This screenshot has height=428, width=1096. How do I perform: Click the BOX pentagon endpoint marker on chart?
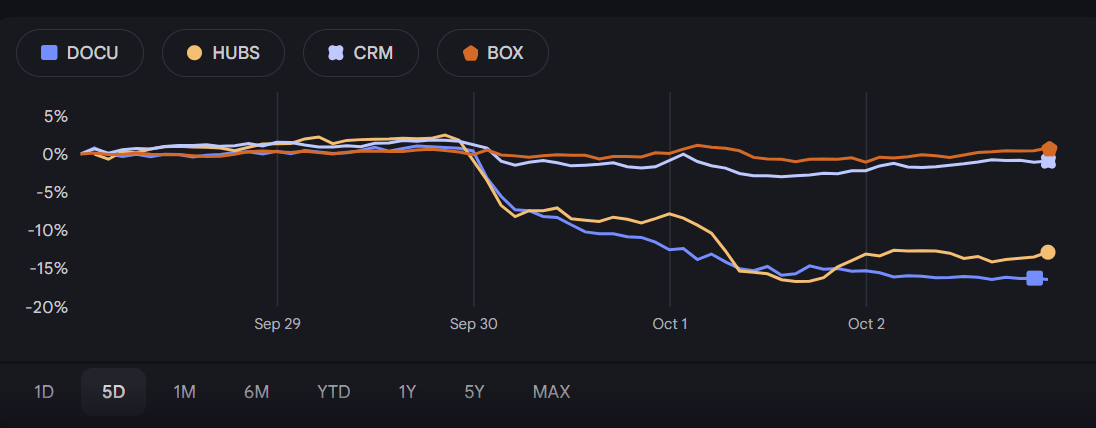tap(1049, 149)
